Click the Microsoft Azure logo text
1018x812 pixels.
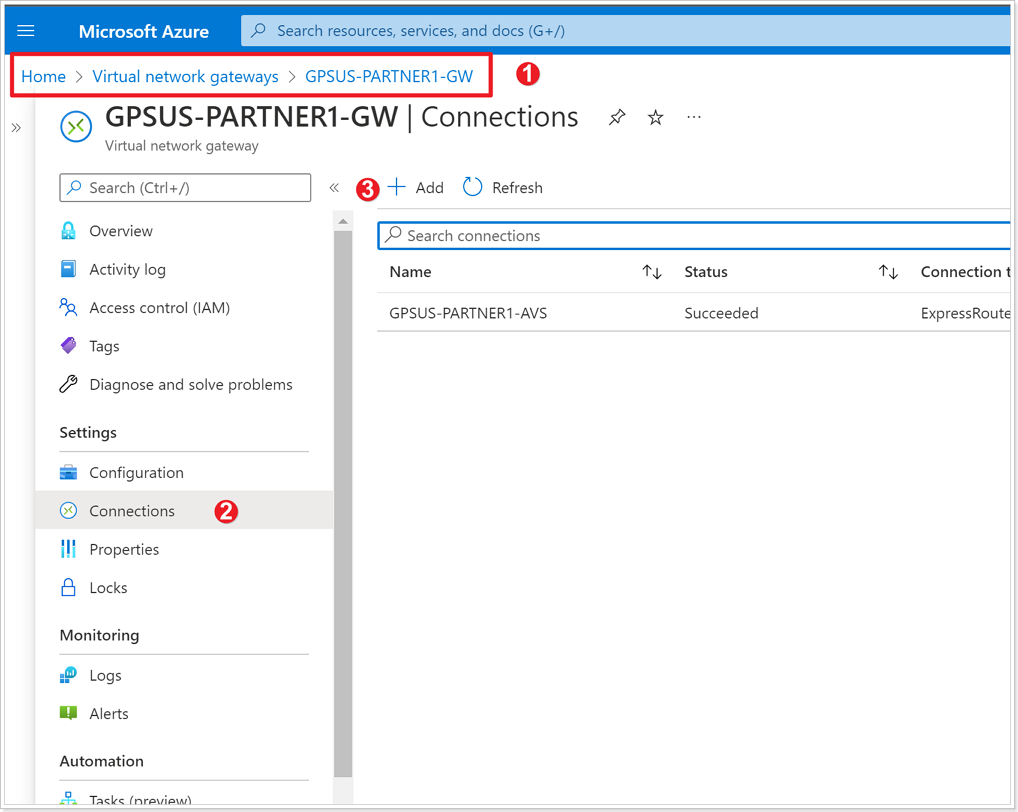[143, 31]
